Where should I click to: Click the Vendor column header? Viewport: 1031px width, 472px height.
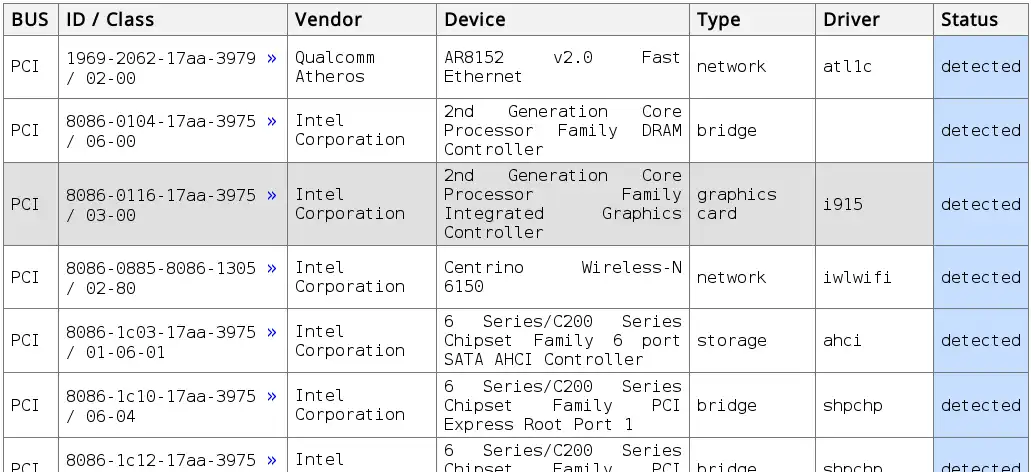point(362,20)
